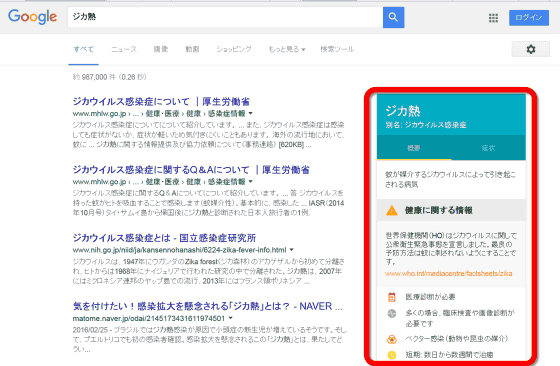
Task: Switch to the 画像 tab
Action: click(x=161, y=49)
